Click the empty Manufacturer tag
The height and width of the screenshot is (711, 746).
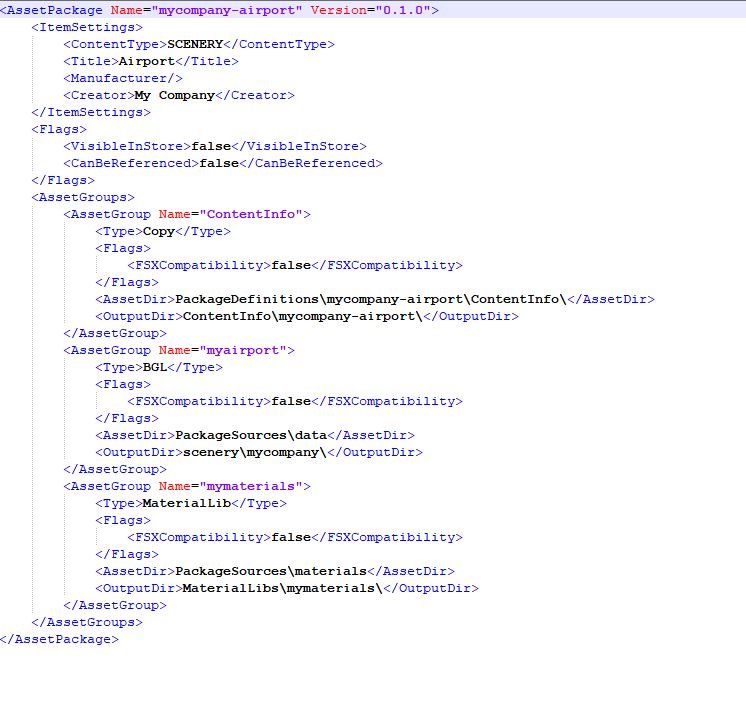click(123, 78)
